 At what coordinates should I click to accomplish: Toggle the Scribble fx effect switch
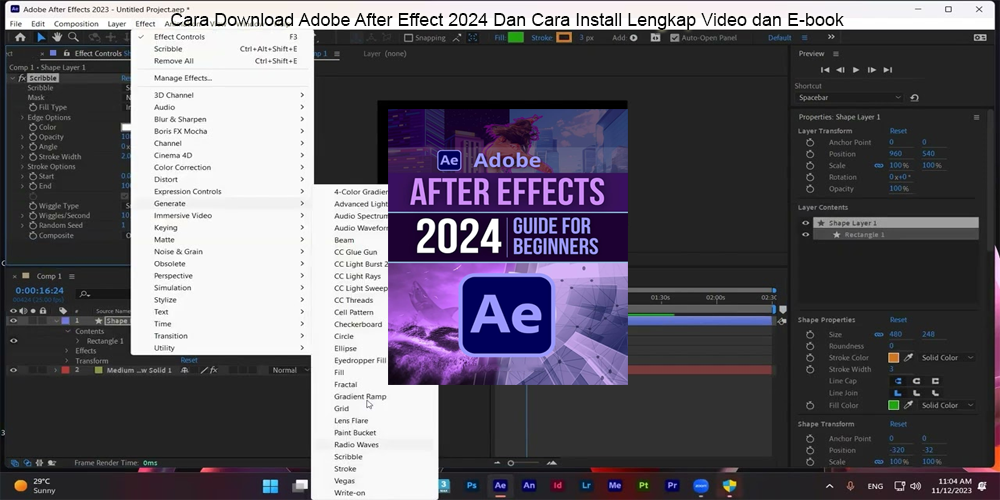click(22, 78)
